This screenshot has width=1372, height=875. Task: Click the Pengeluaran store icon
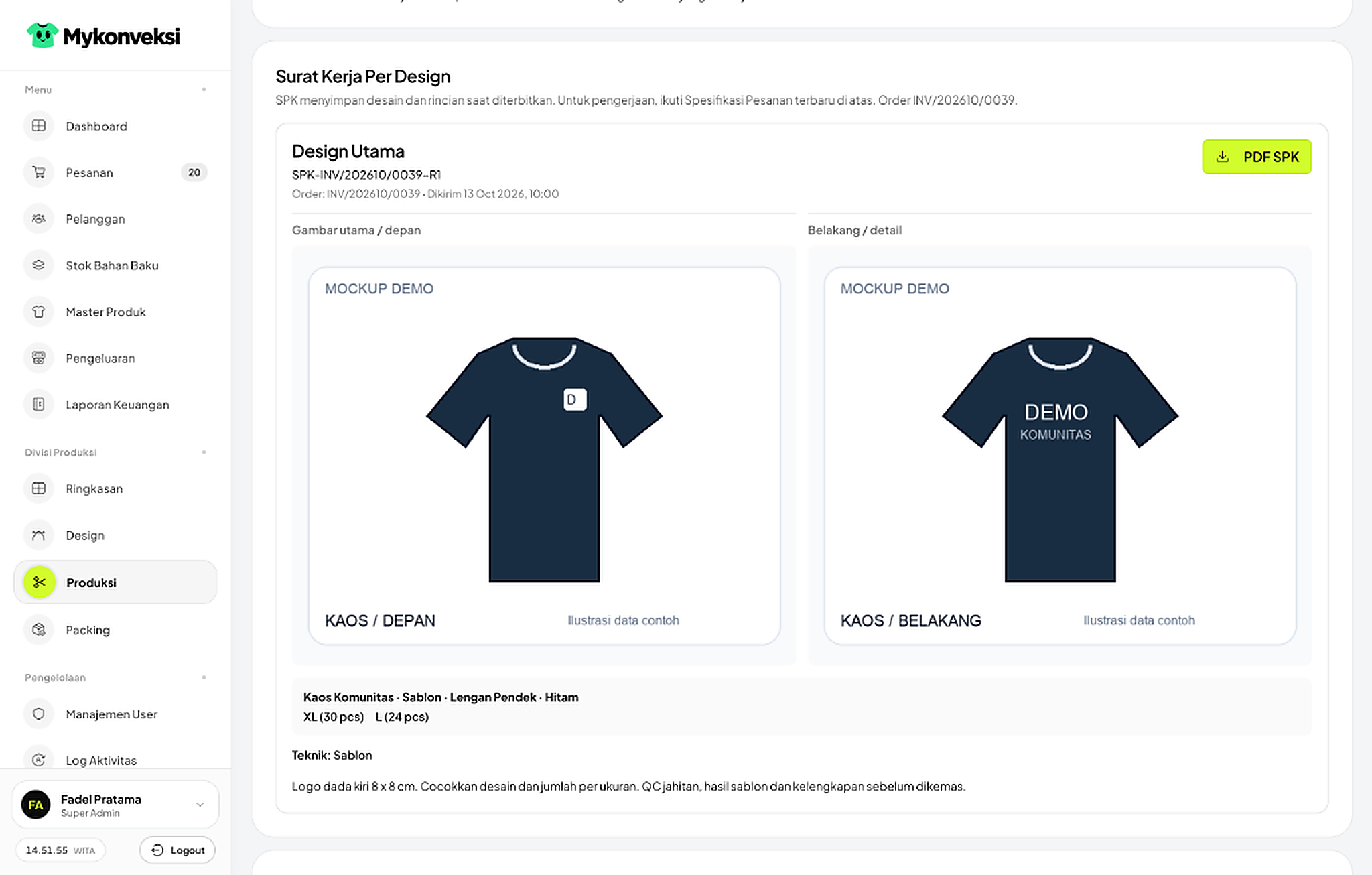pyautogui.click(x=39, y=358)
